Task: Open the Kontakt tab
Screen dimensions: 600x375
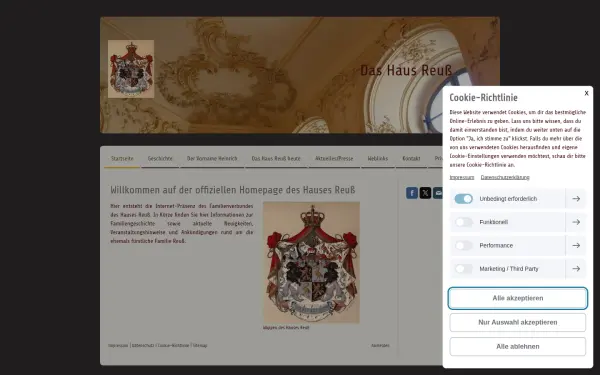Action: point(411,158)
